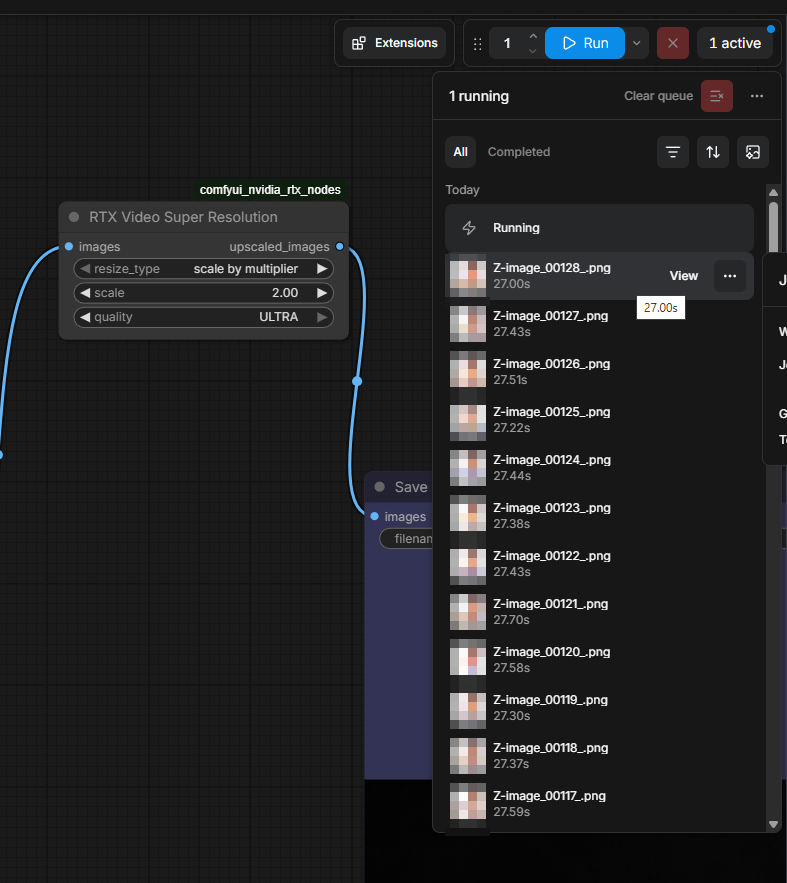The width and height of the screenshot is (787, 883).
Task: Open thumbnail of Z-image_00120_.png
Action: pyautogui.click(x=468, y=659)
